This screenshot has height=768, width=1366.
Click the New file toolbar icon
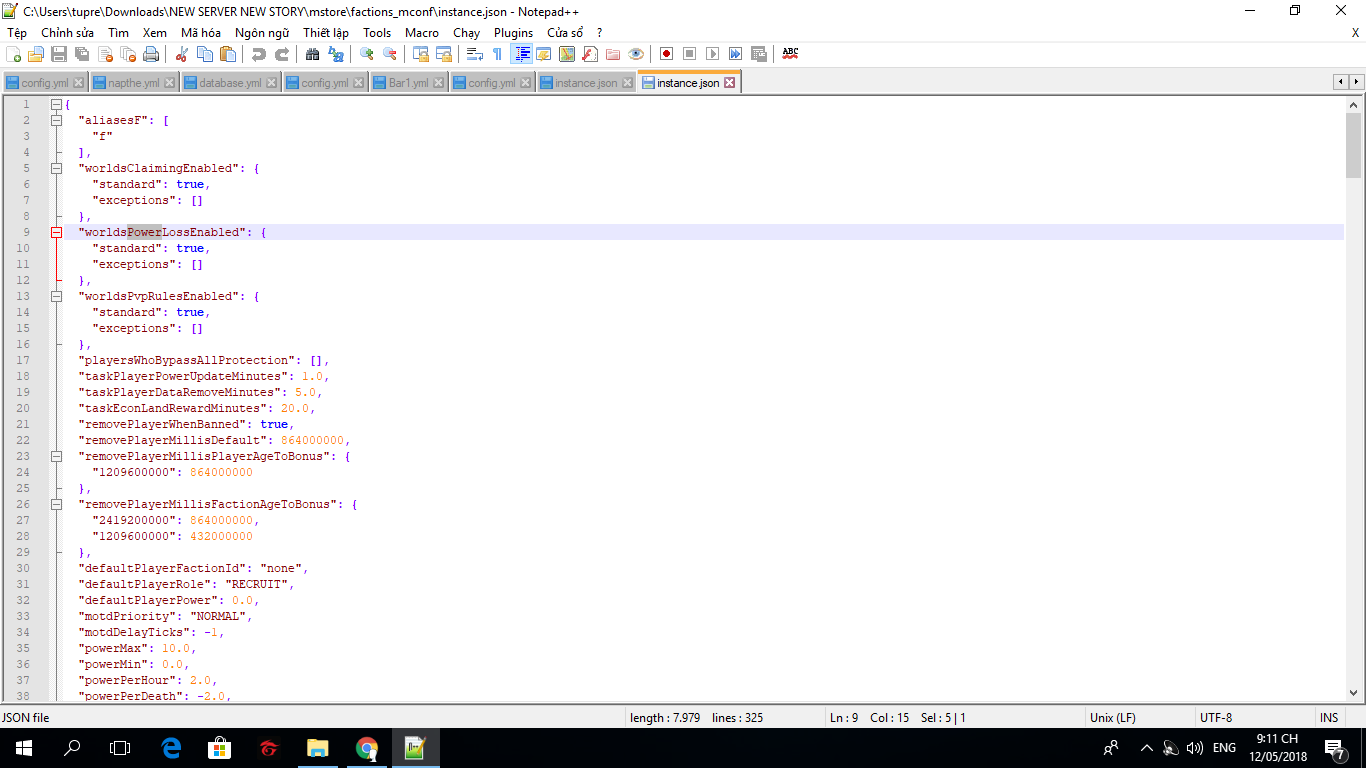point(14,54)
